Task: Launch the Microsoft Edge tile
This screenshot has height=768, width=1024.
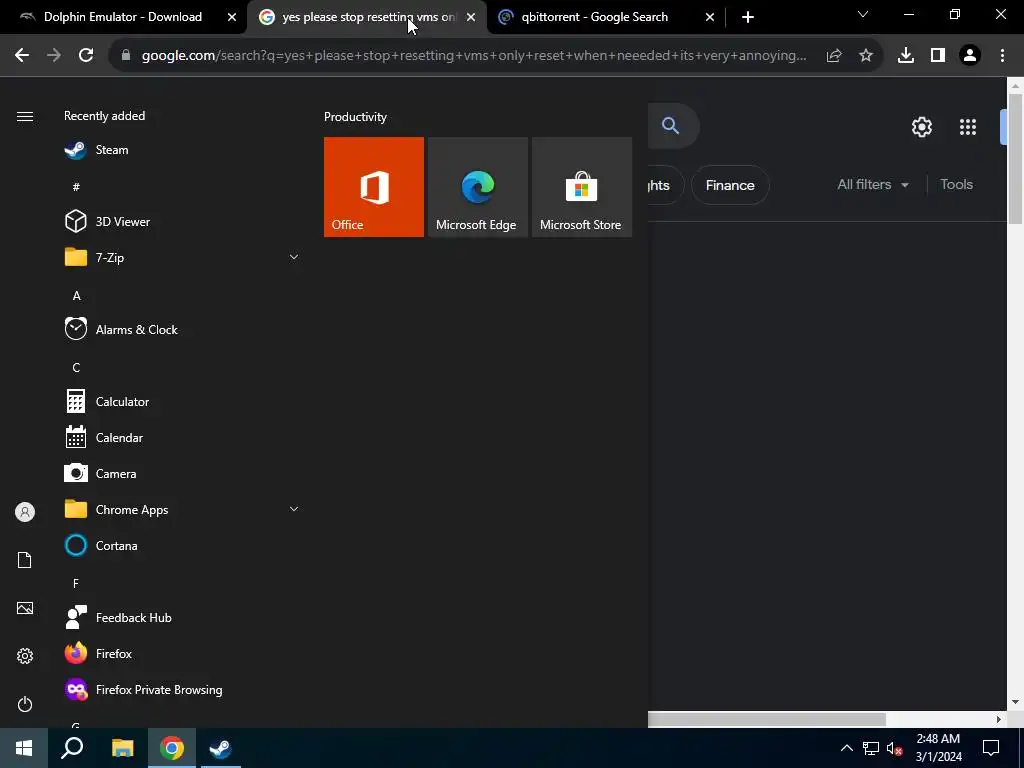Action: [x=477, y=187]
